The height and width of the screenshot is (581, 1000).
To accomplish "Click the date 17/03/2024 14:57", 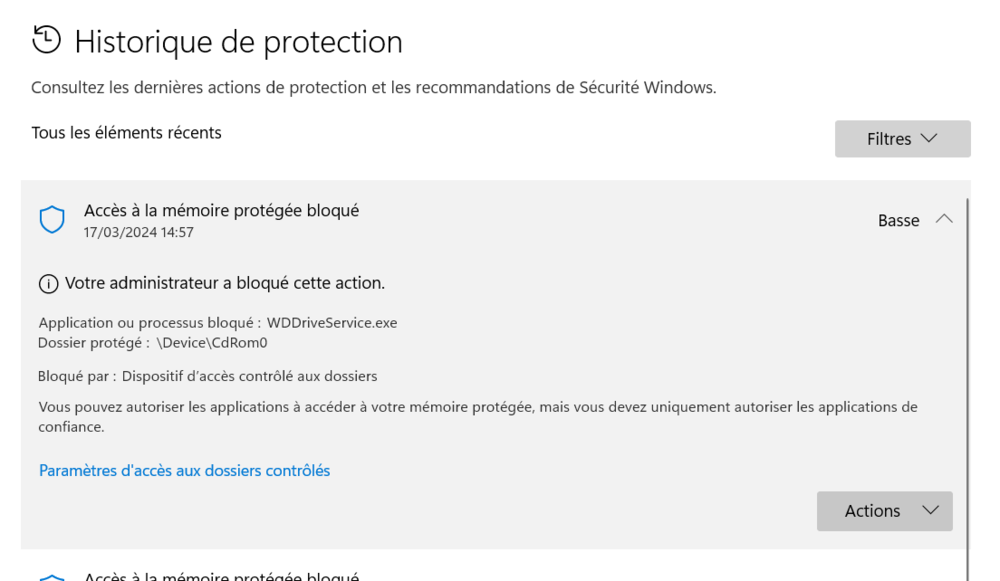I will [138, 232].
